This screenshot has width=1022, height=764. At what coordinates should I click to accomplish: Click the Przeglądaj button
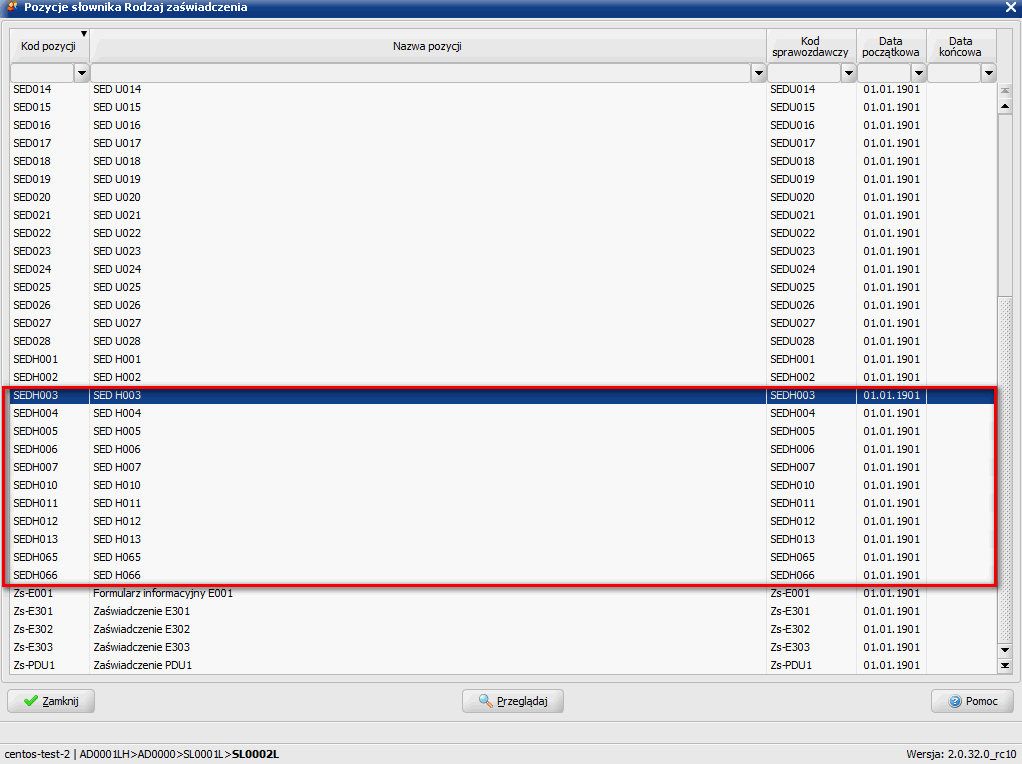pyautogui.click(x=512, y=701)
